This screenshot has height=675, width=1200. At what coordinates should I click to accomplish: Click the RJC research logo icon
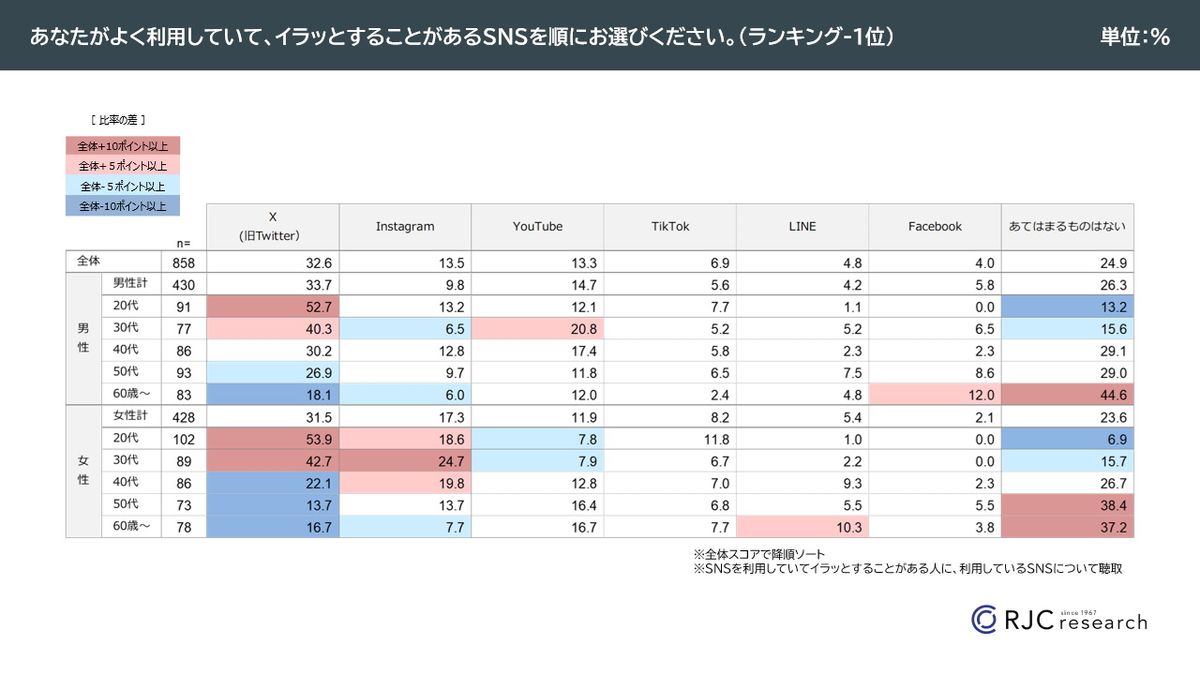(984, 619)
